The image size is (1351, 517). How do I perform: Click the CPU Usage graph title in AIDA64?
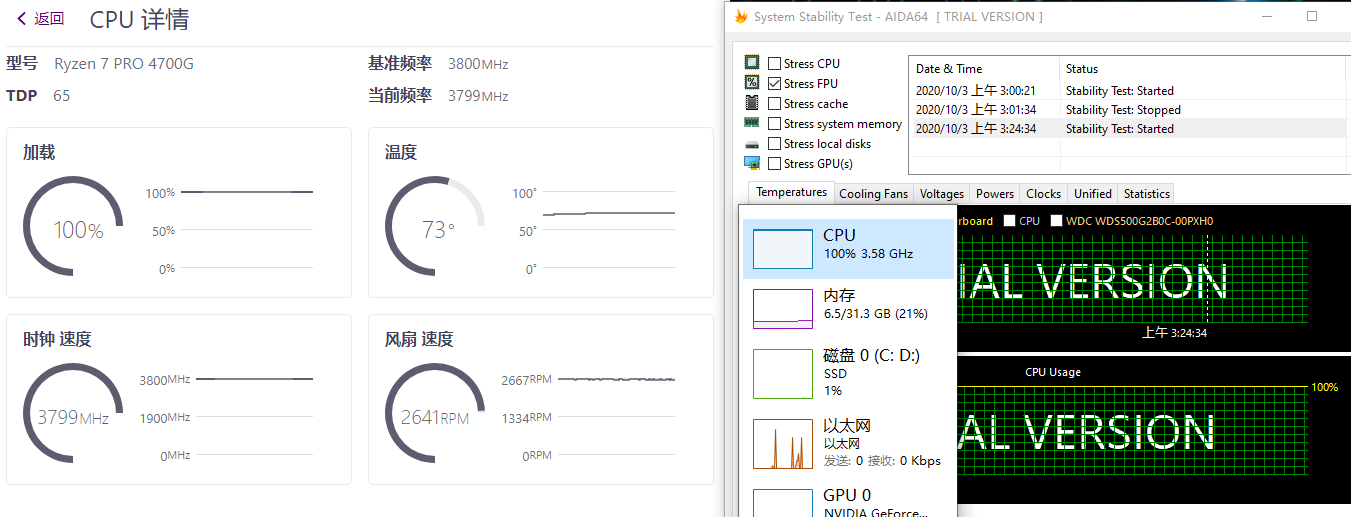click(1053, 372)
